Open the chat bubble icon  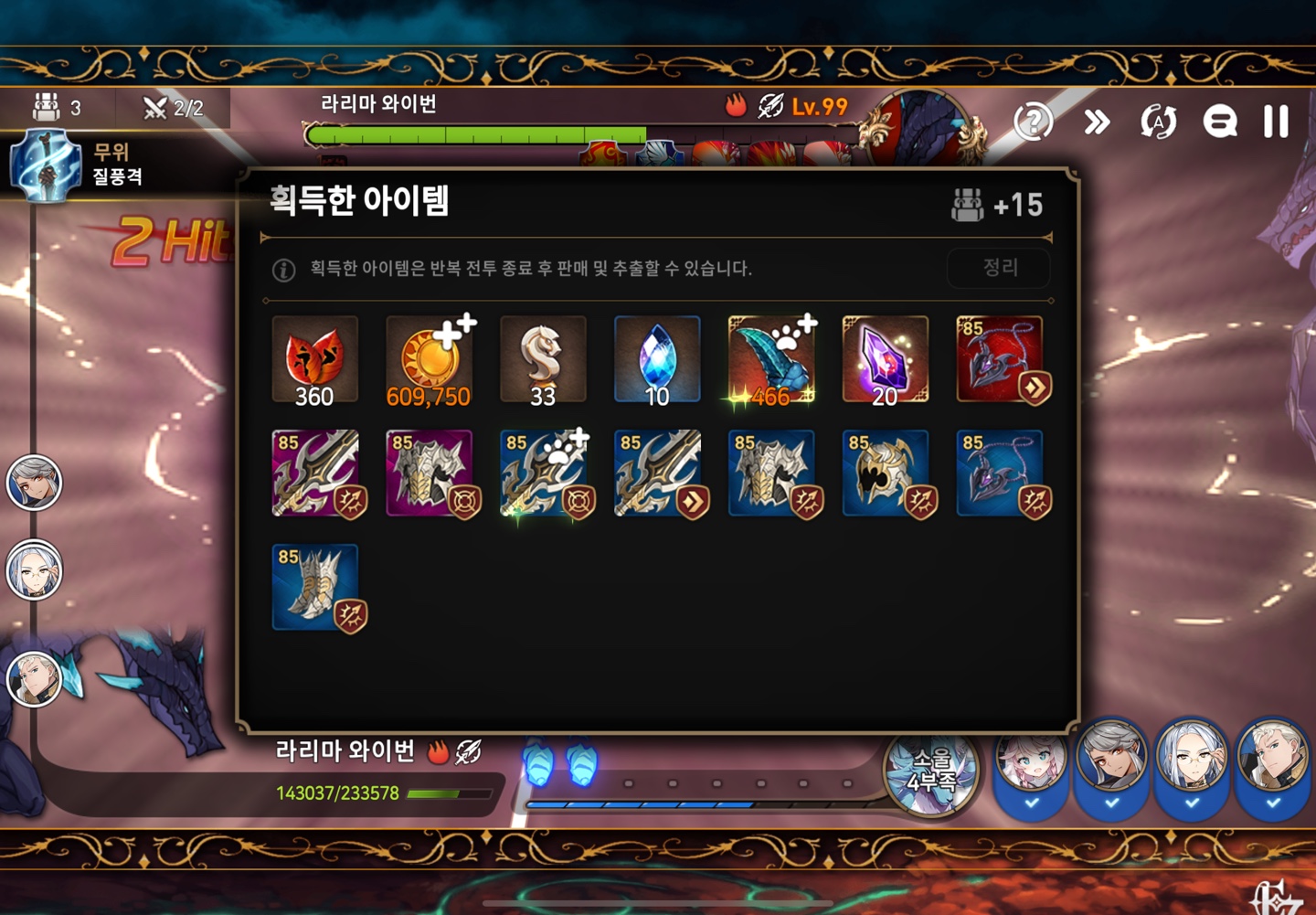1219,121
